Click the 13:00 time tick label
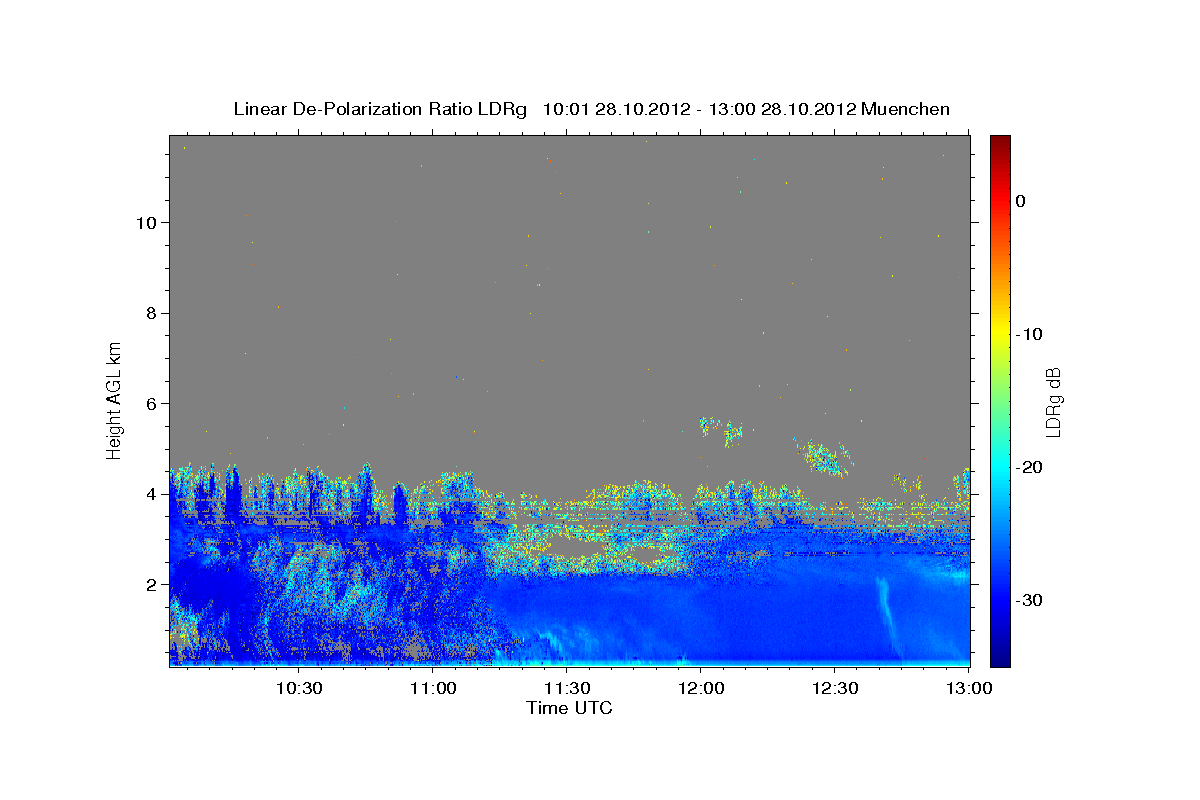 [968, 688]
